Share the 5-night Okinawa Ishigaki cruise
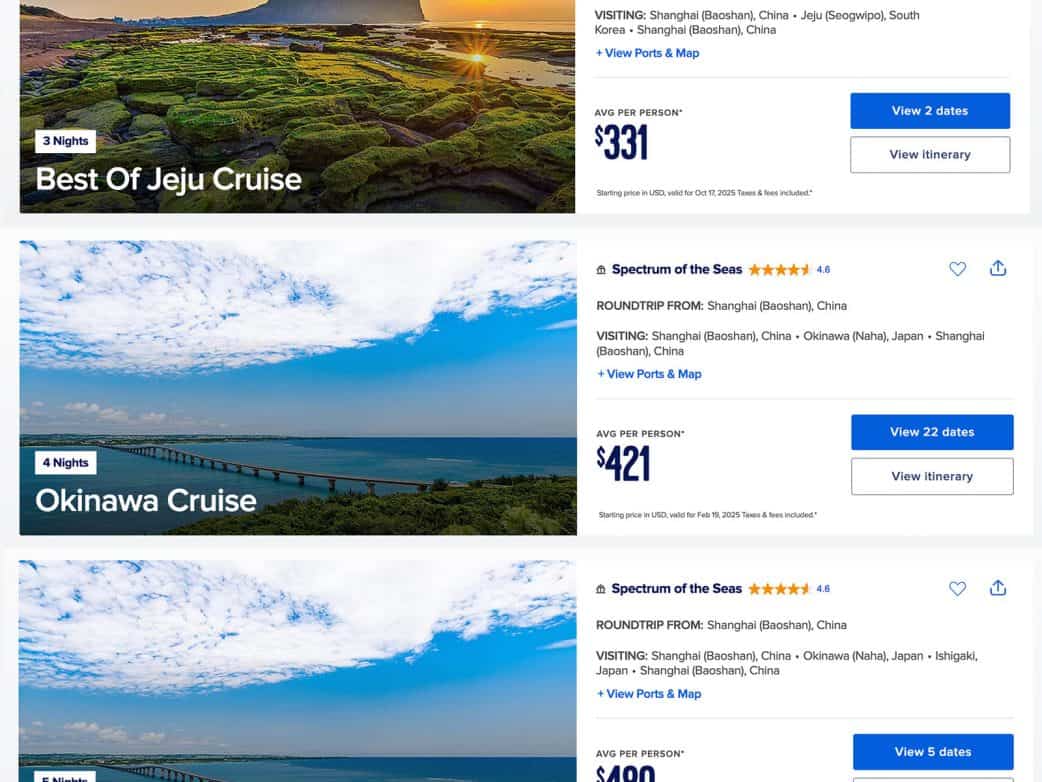The height and width of the screenshot is (782, 1042). coord(997,589)
